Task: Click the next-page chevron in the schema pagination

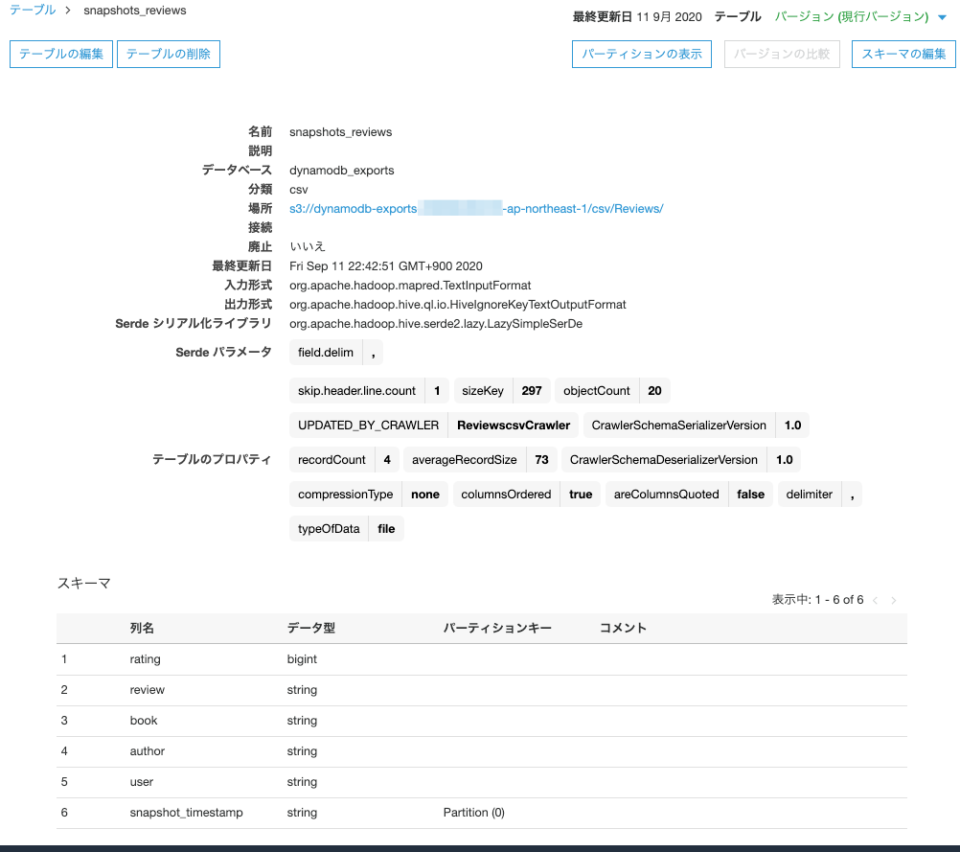Action: (x=893, y=599)
